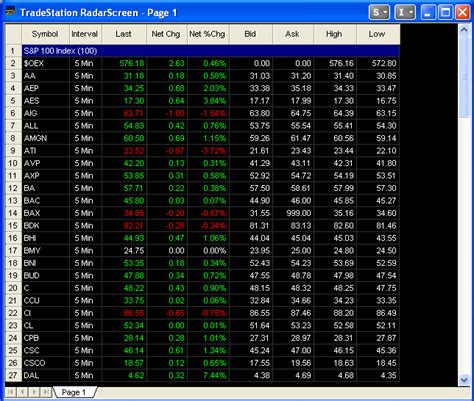Open the I interval link dropdown button
The width and height of the screenshot is (474, 401).
[405, 13]
